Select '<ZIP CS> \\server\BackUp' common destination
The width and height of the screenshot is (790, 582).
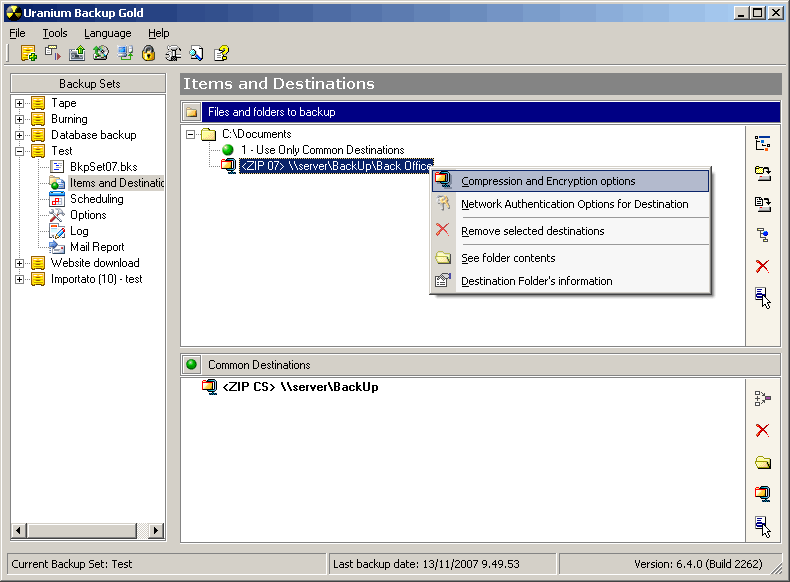(300, 387)
